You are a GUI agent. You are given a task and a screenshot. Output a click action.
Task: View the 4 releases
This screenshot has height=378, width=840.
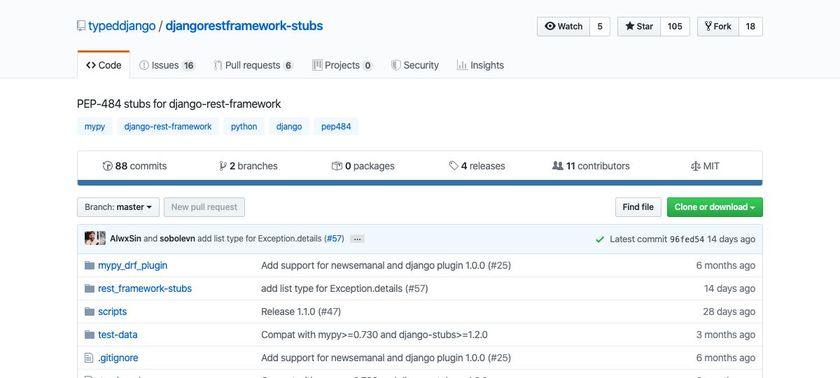pos(483,166)
